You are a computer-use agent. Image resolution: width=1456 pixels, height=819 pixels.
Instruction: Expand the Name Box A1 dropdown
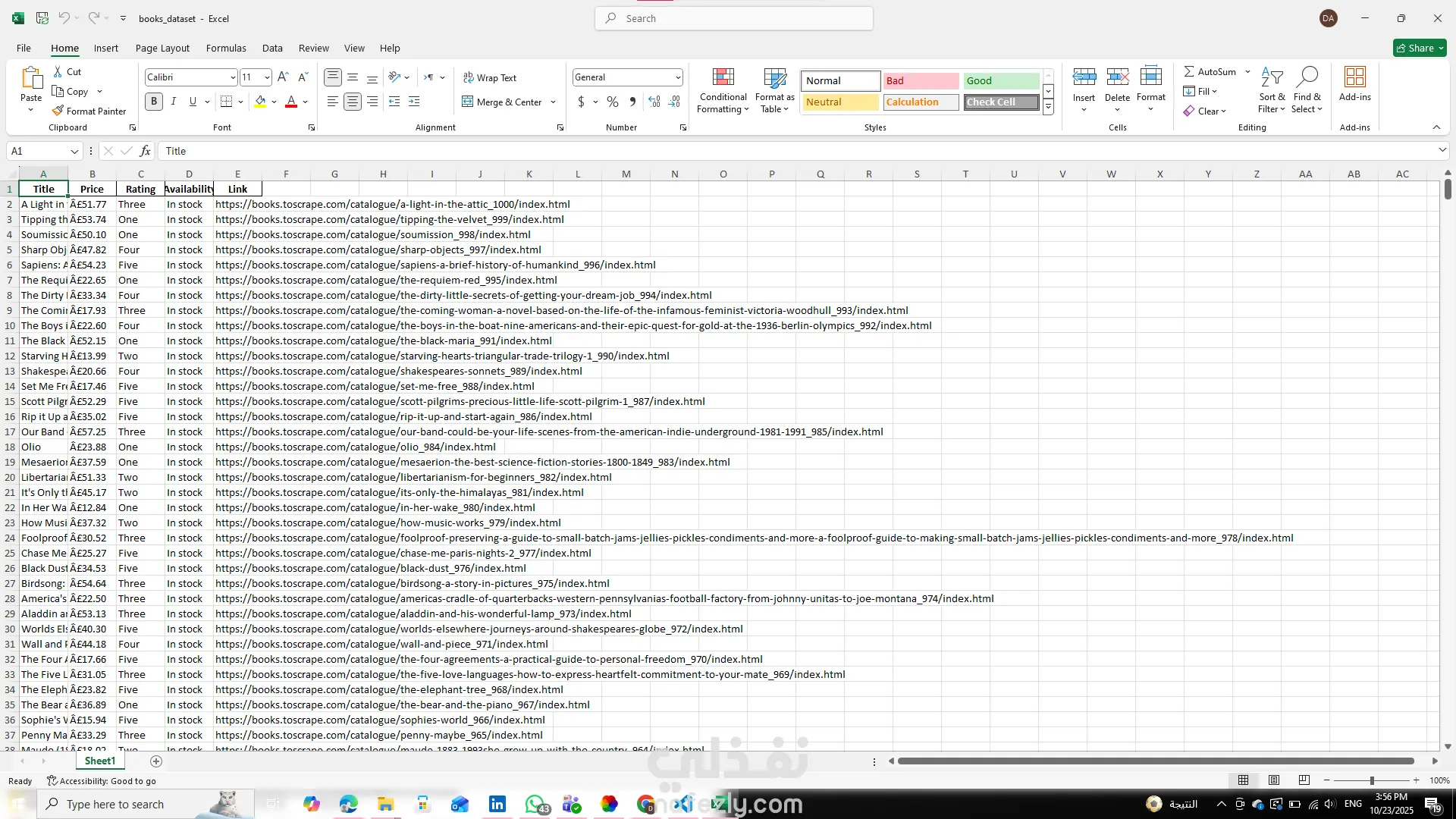coord(74,151)
